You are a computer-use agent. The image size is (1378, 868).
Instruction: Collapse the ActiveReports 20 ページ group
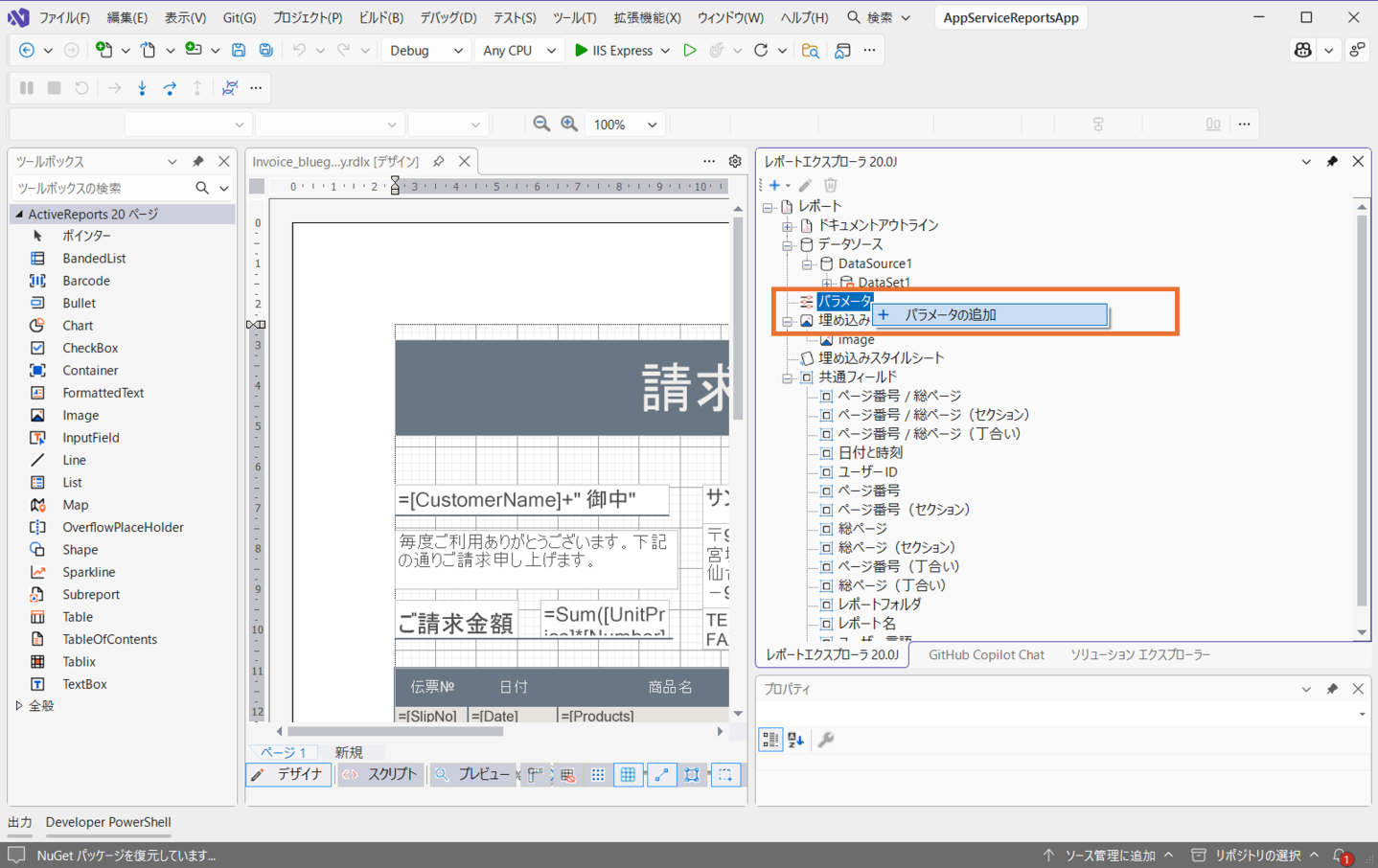(19, 215)
